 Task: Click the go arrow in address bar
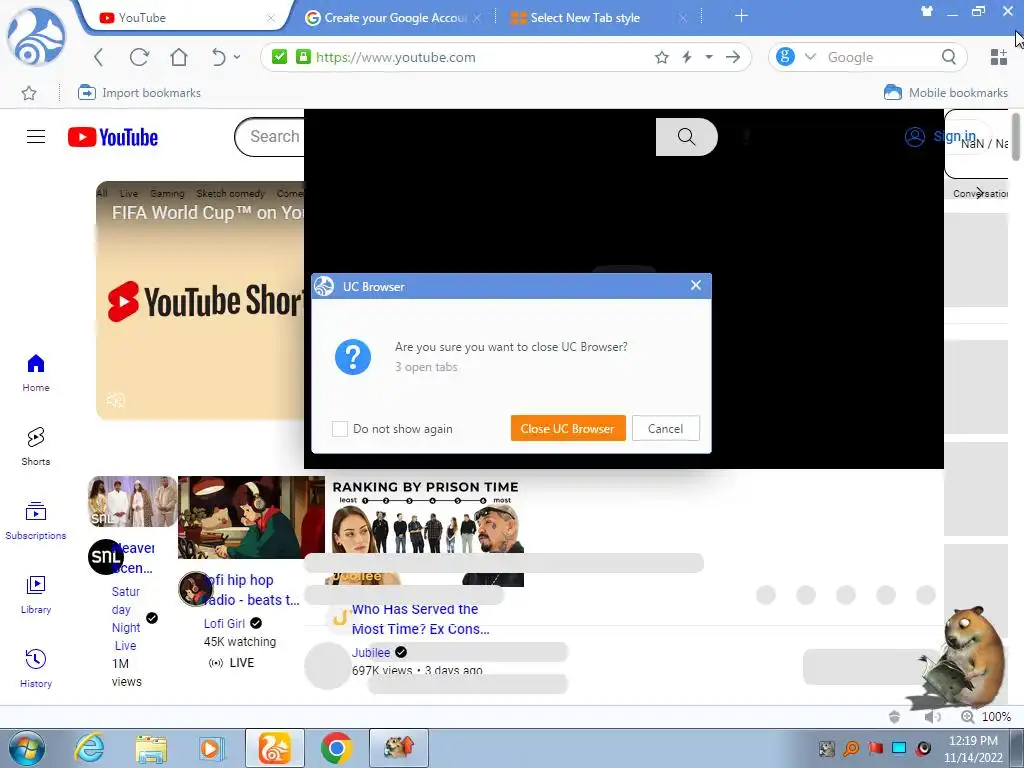[x=733, y=57]
